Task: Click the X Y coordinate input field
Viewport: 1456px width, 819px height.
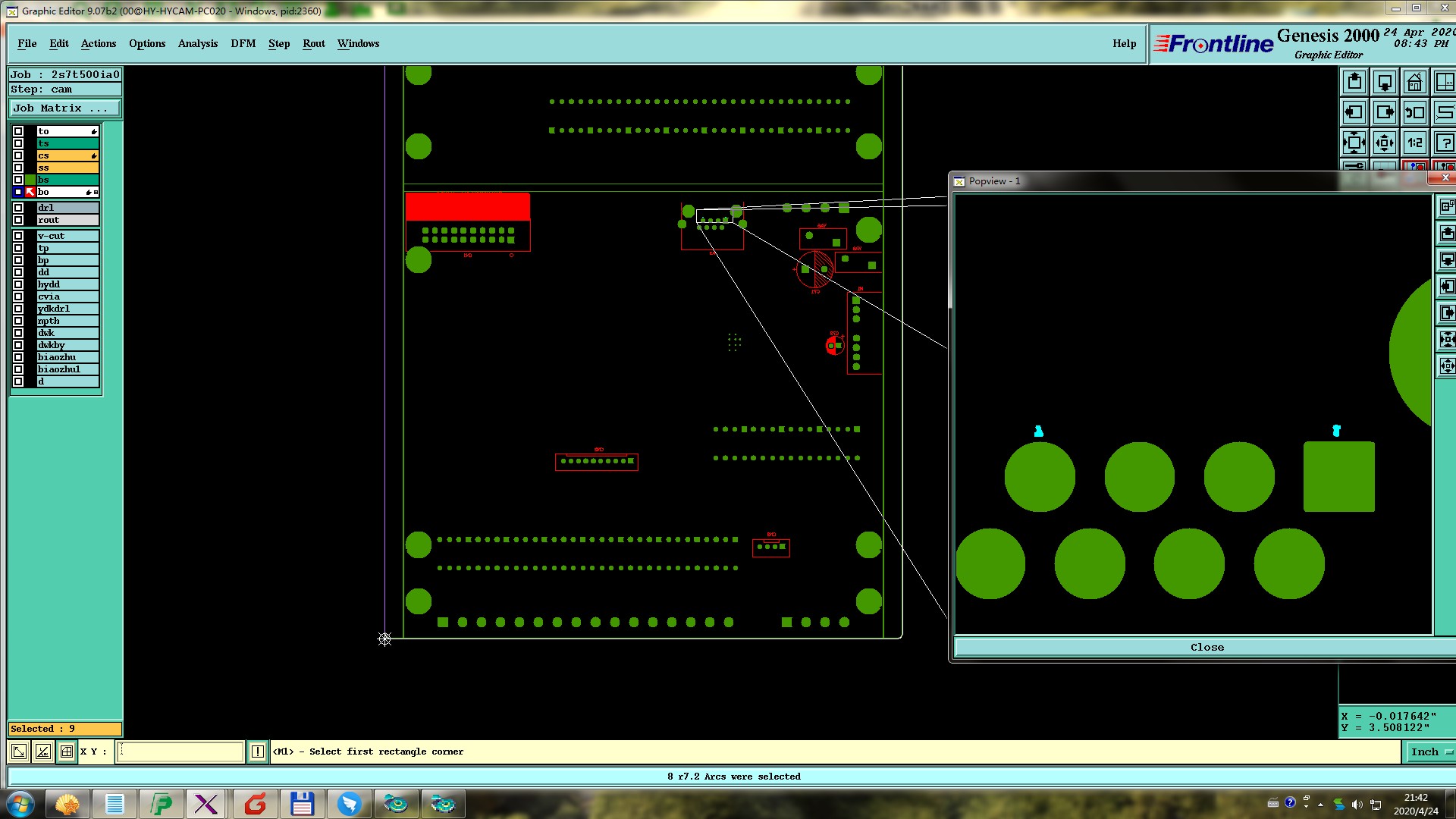Action: click(180, 752)
